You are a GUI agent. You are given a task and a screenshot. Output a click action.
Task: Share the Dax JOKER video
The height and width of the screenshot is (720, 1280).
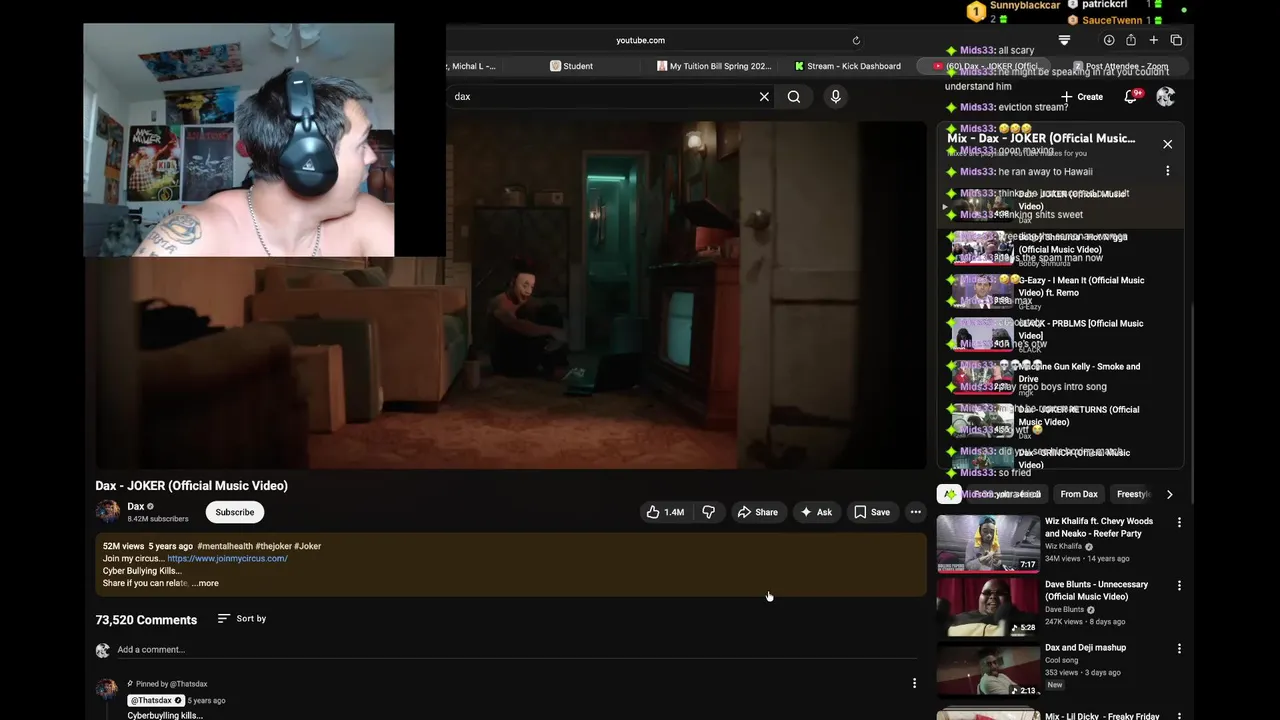(x=757, y=512)
